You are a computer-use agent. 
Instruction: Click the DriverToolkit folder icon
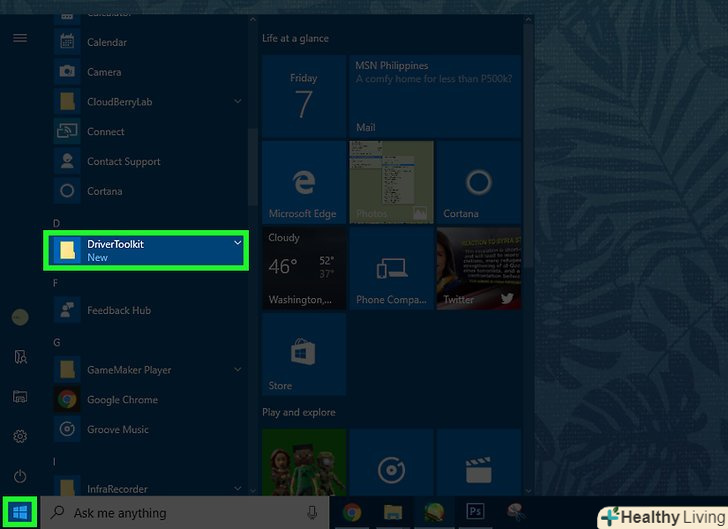pyautogui.click(x=67, y=250)
